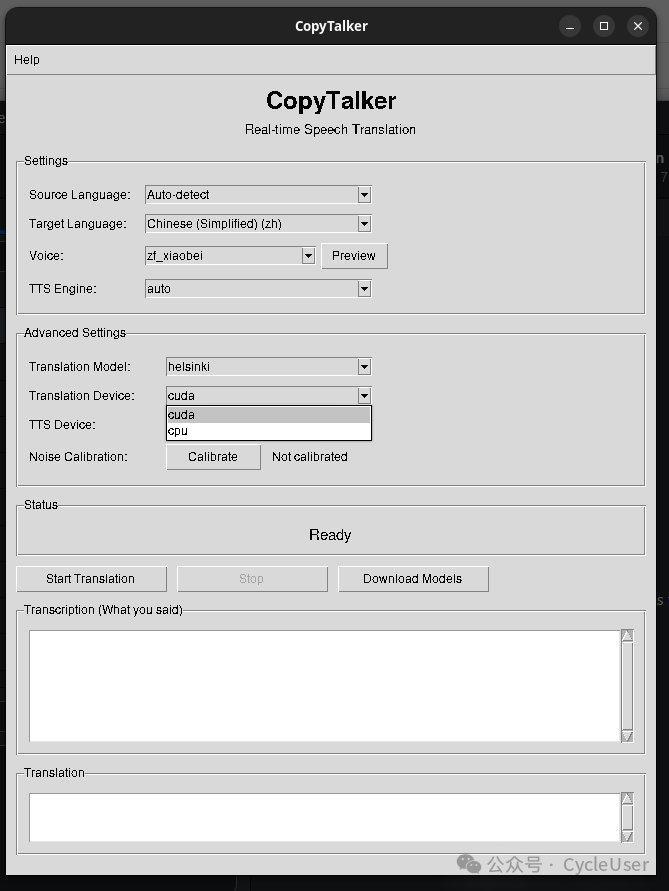Screen dimensions: 669x891
Task: Start Translation
Action: point(91,579)
